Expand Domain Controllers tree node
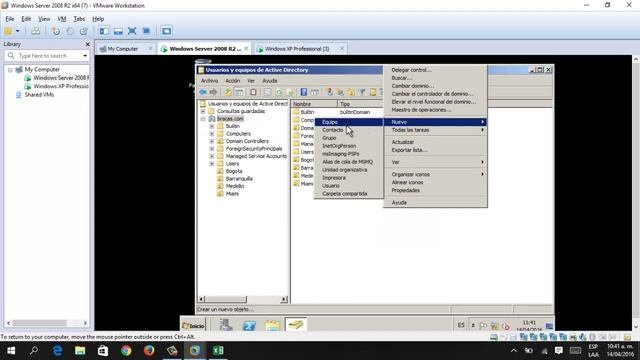 (212, 141)
